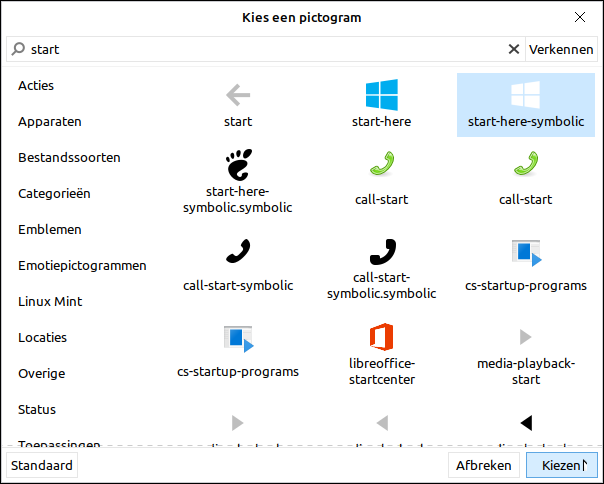
Task: Choose the libreoffice-startcenter icon
Action: (x=381, y=338)
